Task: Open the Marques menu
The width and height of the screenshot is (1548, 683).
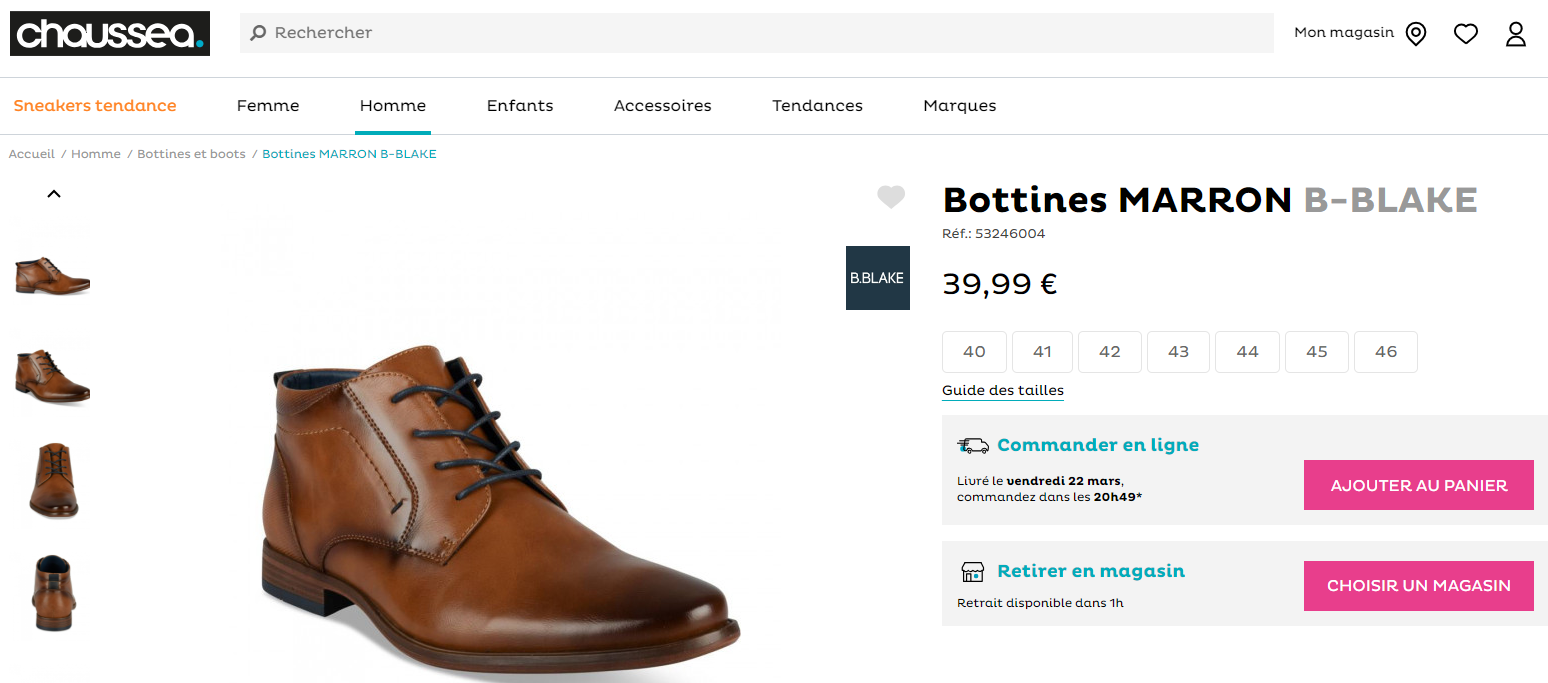Action: tap(960, 106)
